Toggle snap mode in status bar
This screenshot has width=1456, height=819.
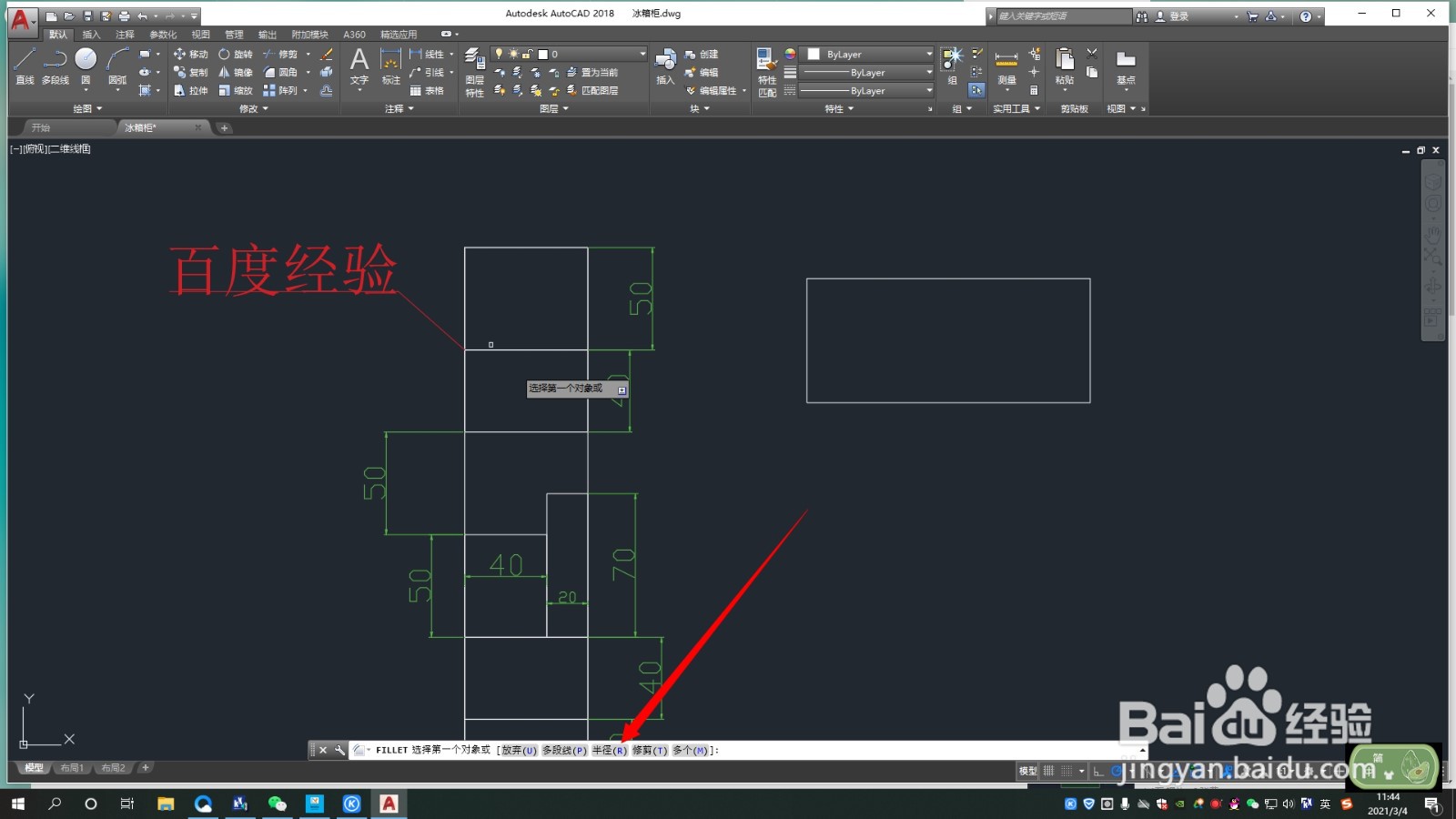(x=1067, y=771)
